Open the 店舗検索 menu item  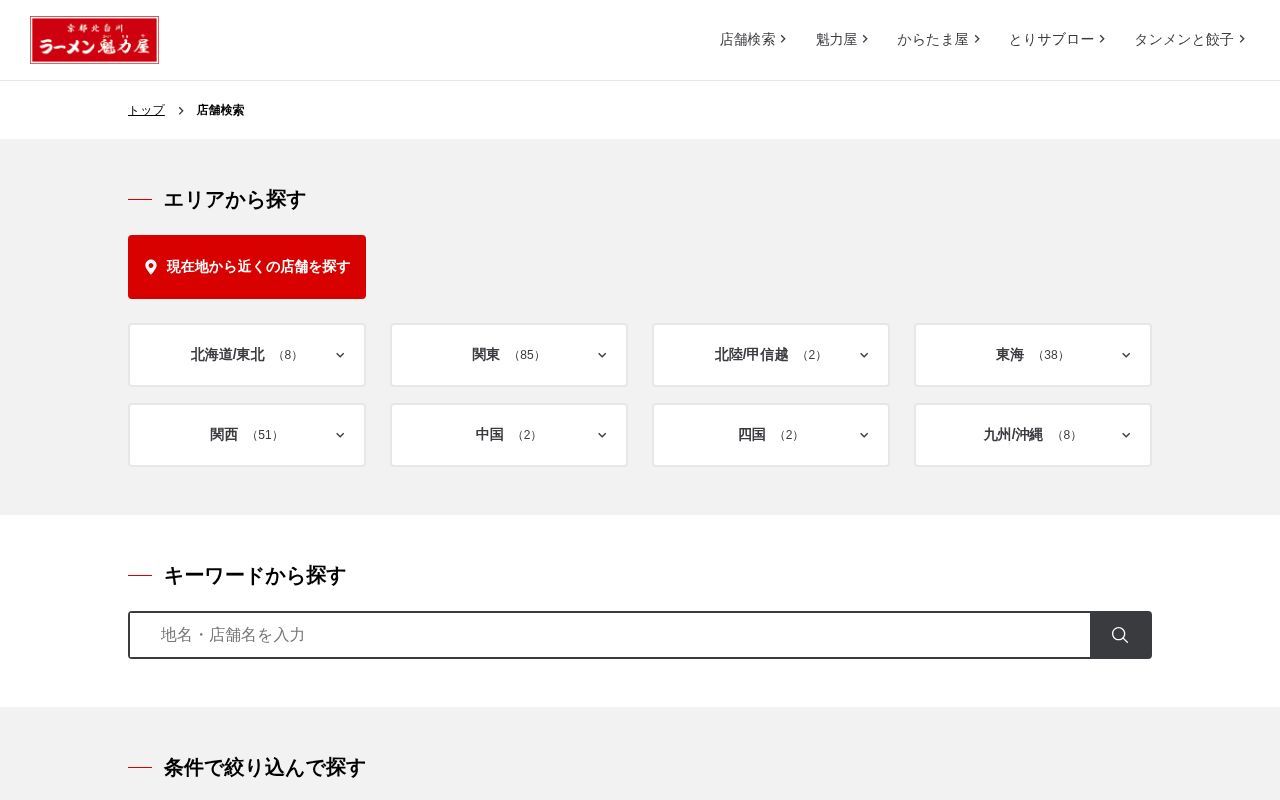[x=753, y=39]
